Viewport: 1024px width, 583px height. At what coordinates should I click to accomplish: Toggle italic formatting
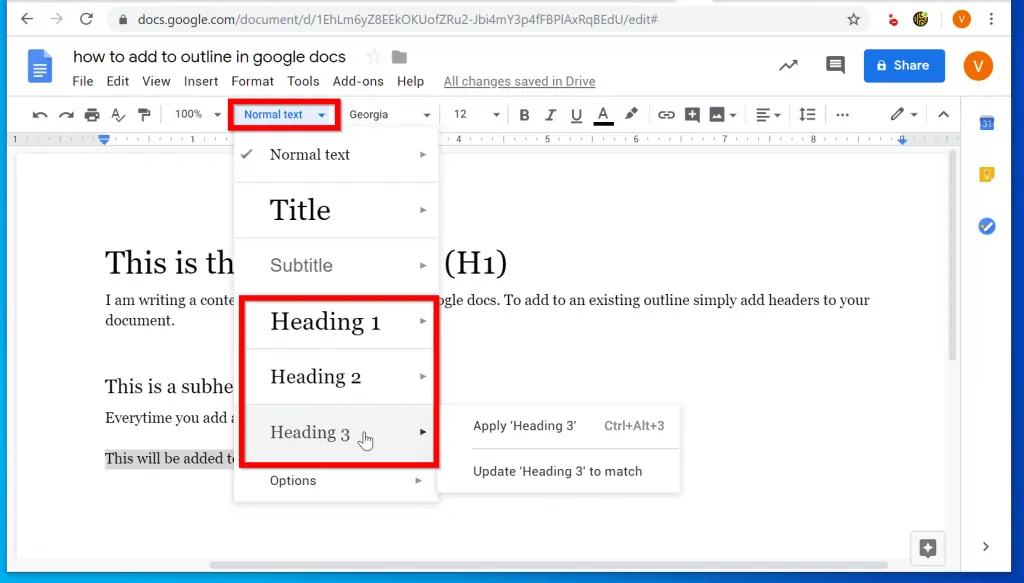click(x=550, y=115)
